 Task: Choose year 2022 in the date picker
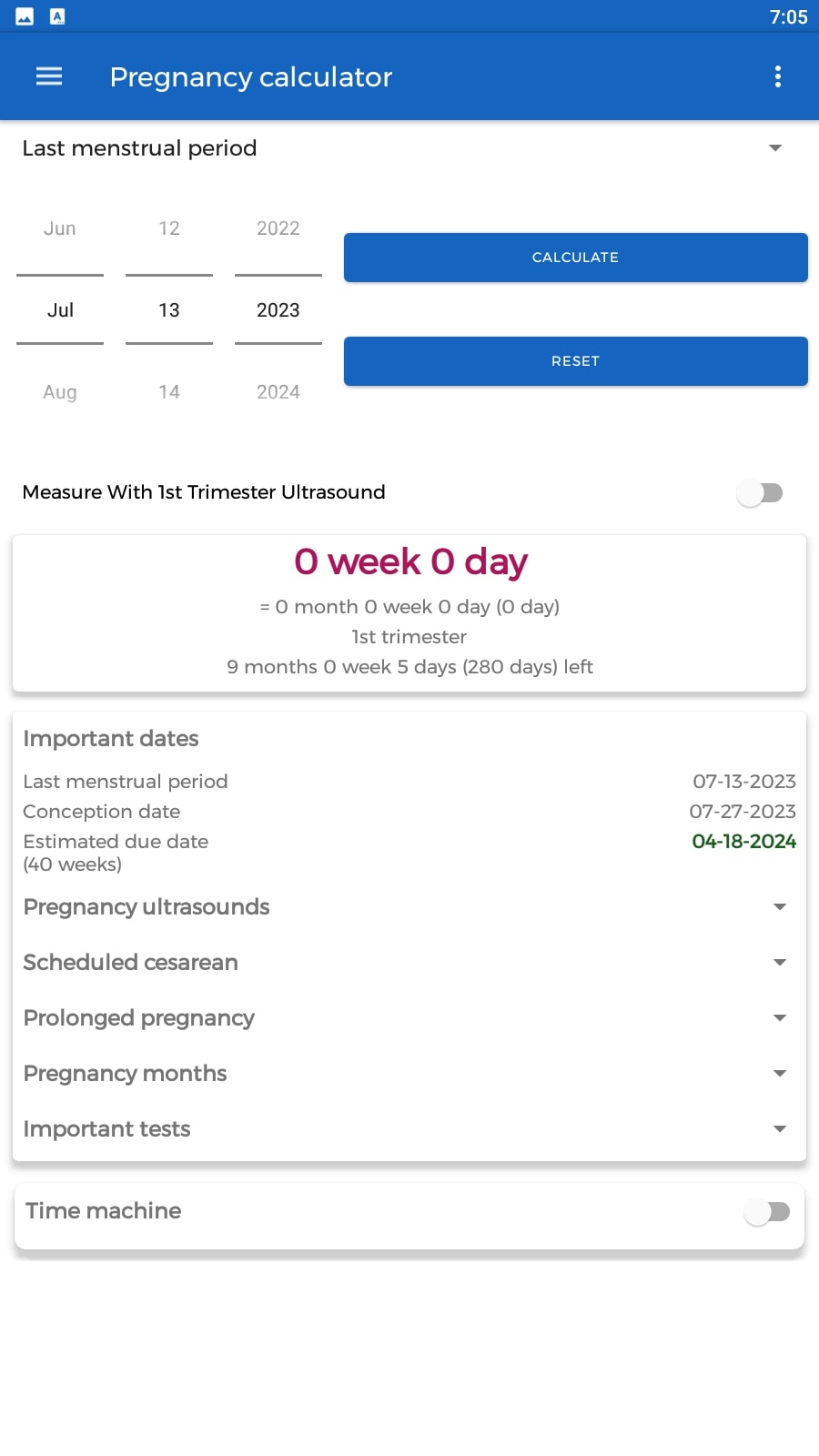point(278,228)
